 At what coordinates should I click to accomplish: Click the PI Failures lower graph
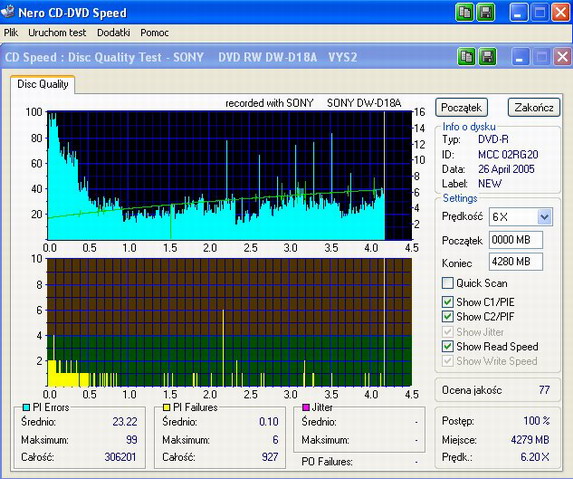pyautogui.click(x=229, y=323)
